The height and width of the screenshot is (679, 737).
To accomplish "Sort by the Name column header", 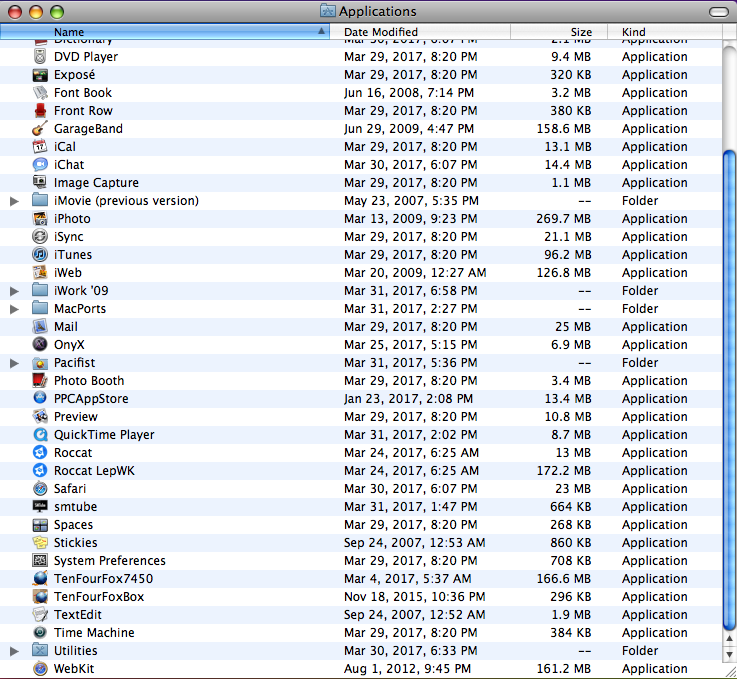I will tap(165, 32).
